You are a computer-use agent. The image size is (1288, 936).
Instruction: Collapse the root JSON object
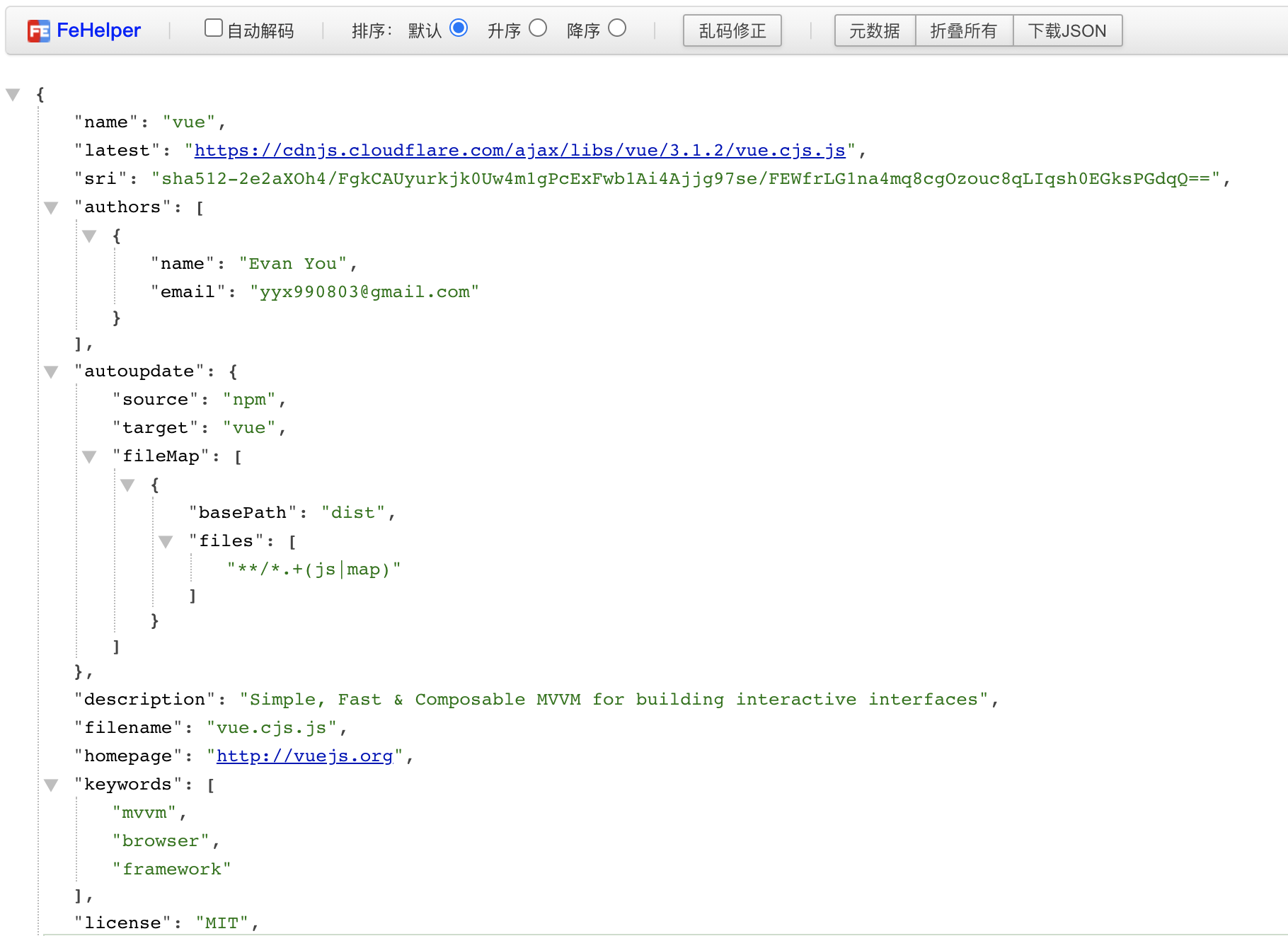(13, 95)
